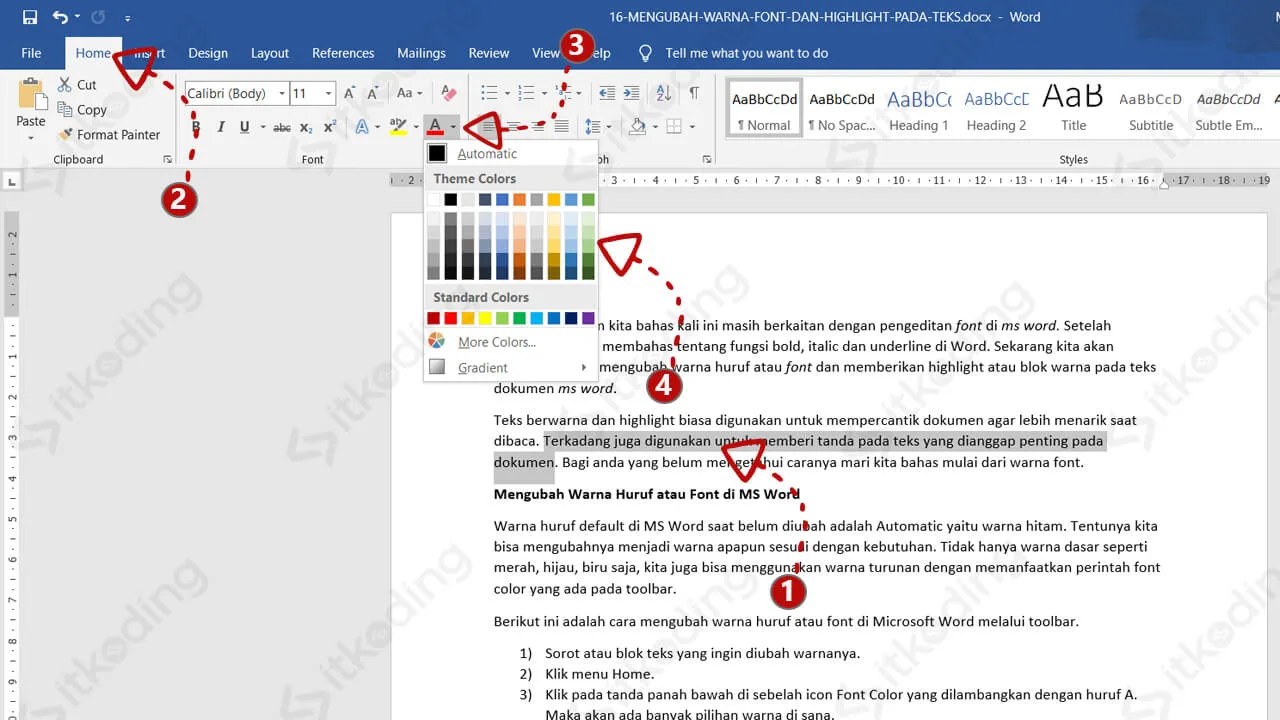This screenshot has height=720, width=1280.
Task: Click the Font Color red A icon
Action: click(435, 127)
